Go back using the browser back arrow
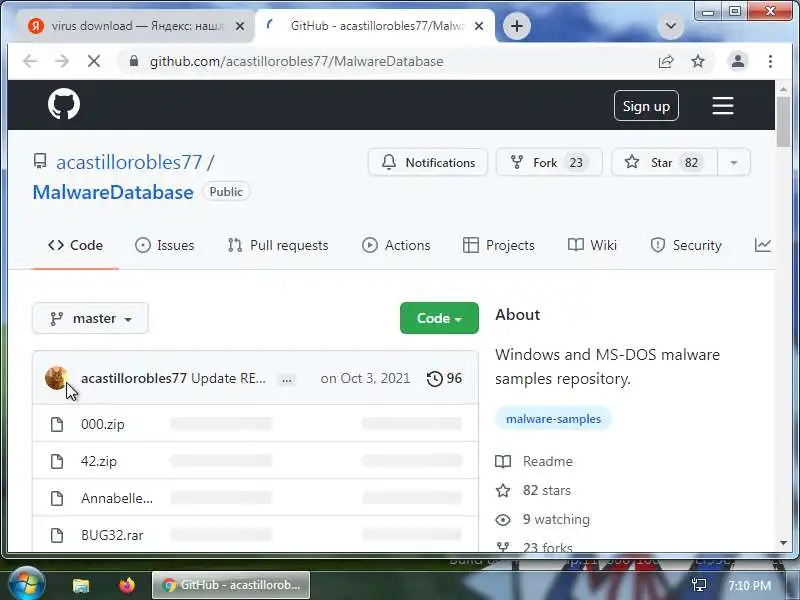The height and width of the screenshot is (600, 800). (30, 61)
